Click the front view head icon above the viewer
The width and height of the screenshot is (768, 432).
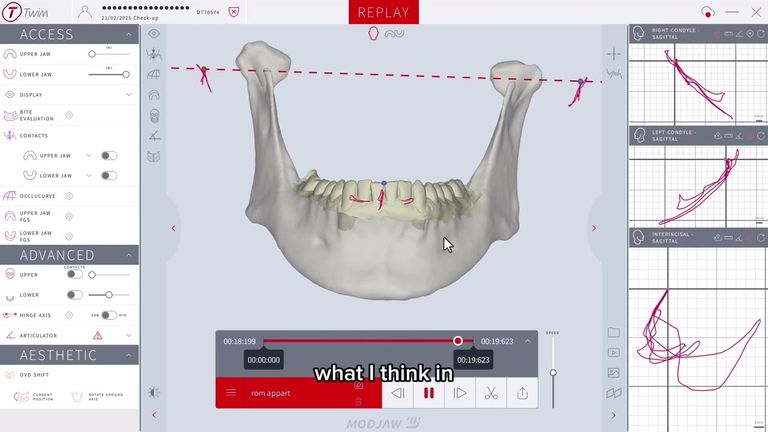point(373,33)
